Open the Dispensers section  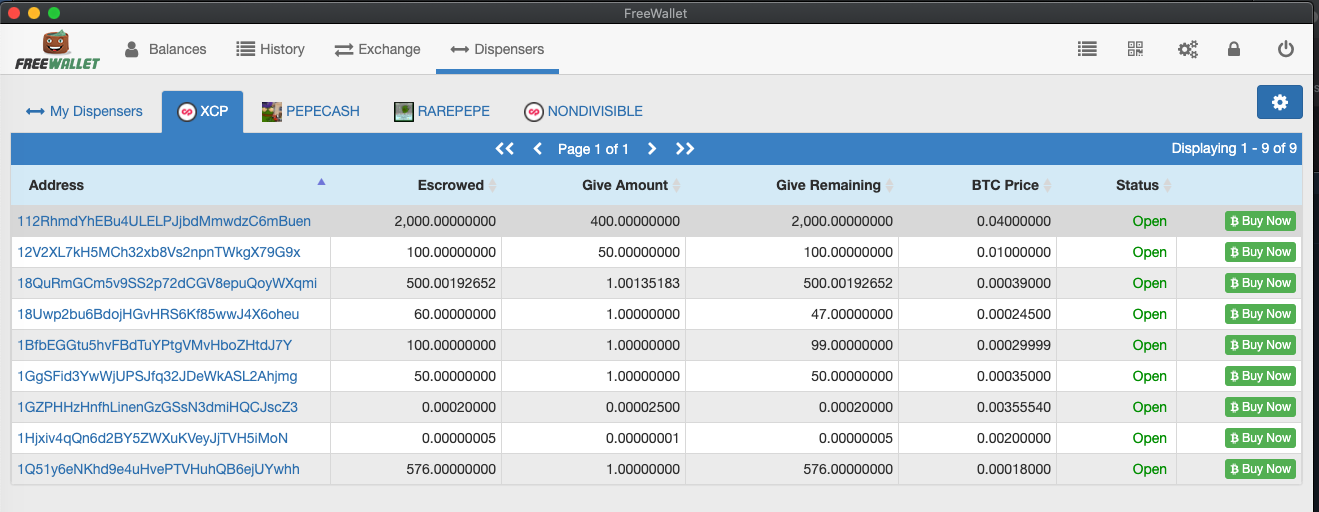point(497,49)
